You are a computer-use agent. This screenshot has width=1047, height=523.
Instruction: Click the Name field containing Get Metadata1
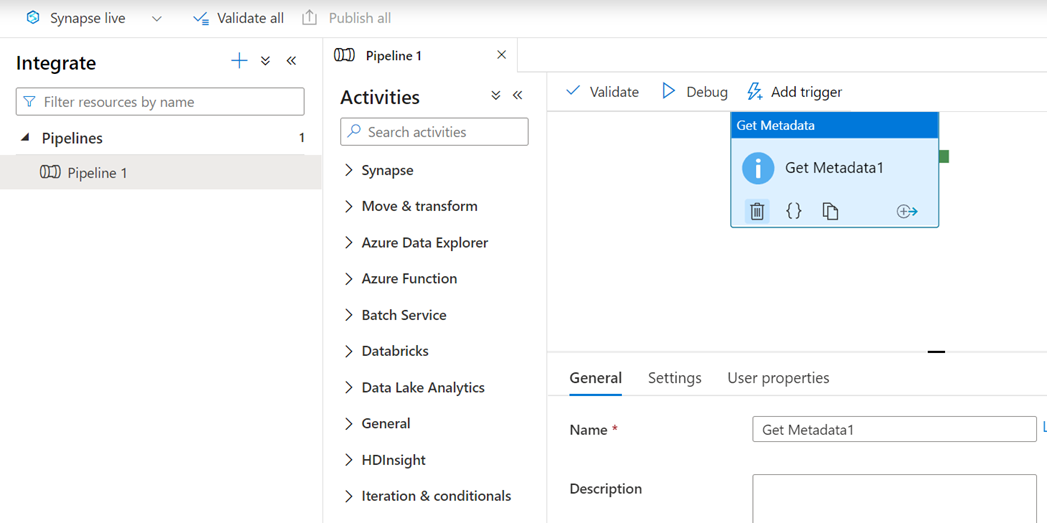click(x=894, y=429)
